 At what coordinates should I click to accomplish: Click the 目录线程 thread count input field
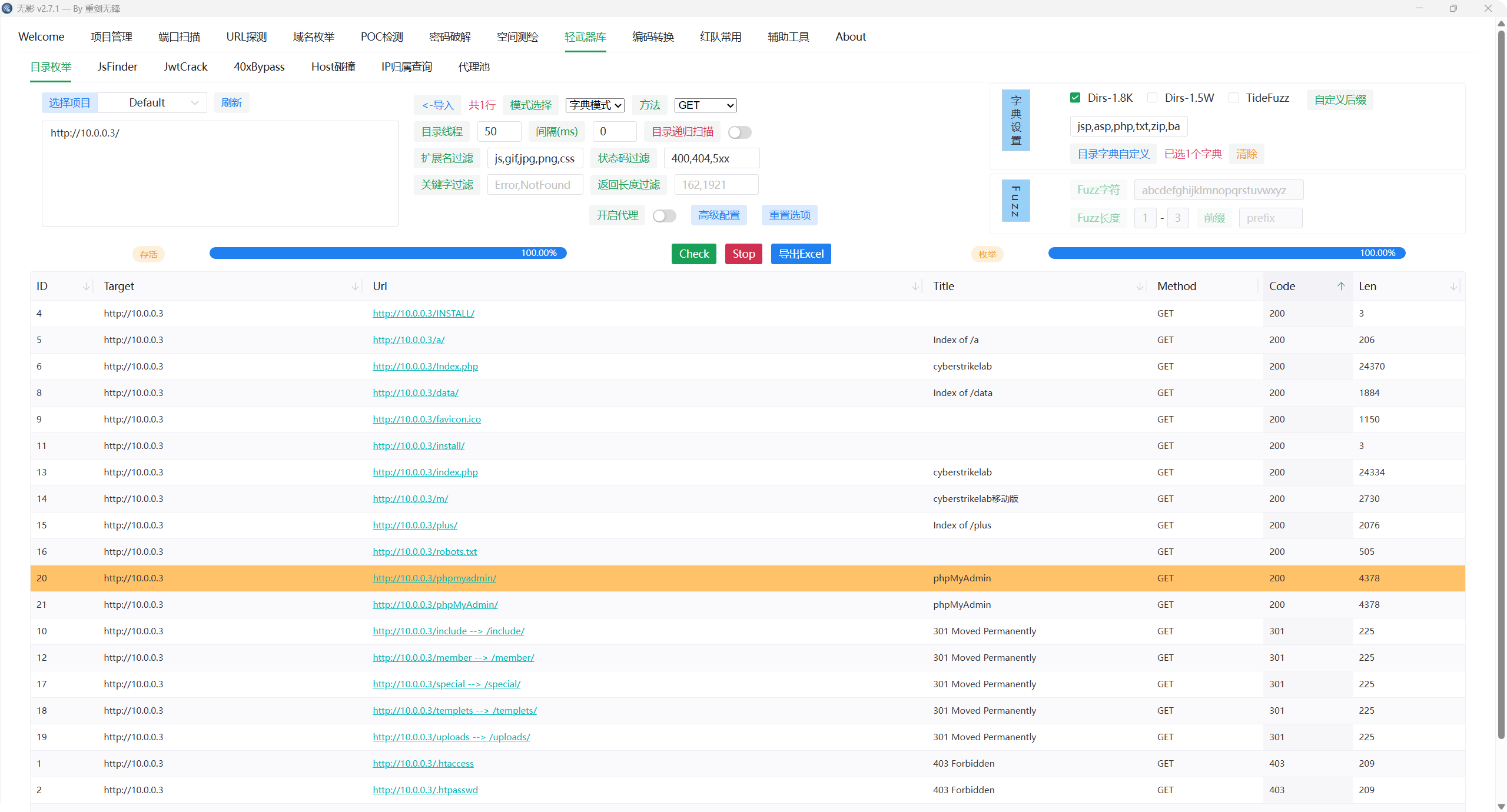tap(499, 132)
